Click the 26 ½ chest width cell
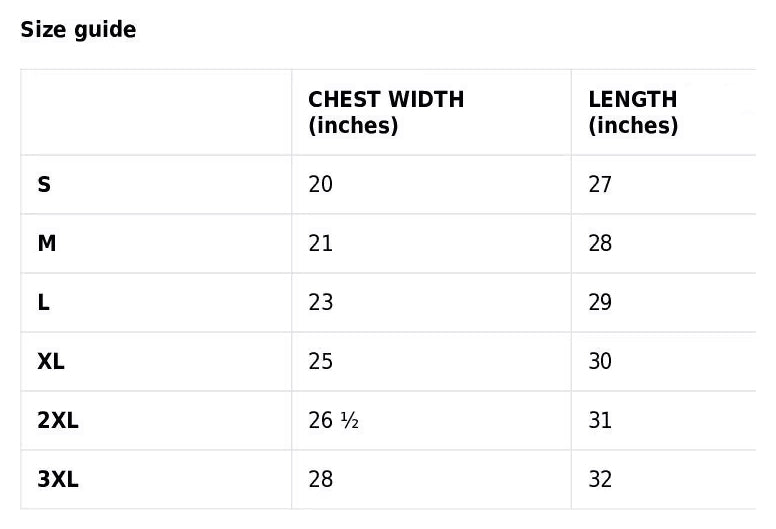 [x=334, y=421]
